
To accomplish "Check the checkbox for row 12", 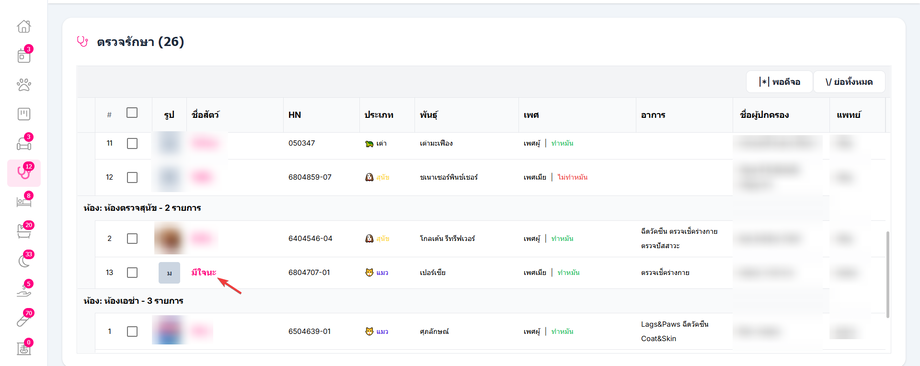I will 132,177.
